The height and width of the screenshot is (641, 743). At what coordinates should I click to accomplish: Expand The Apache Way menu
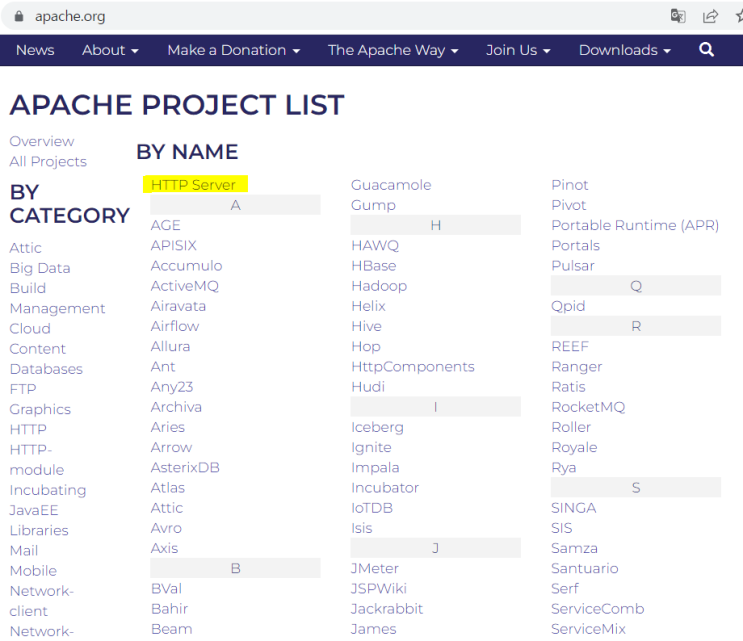pos(393,50)
